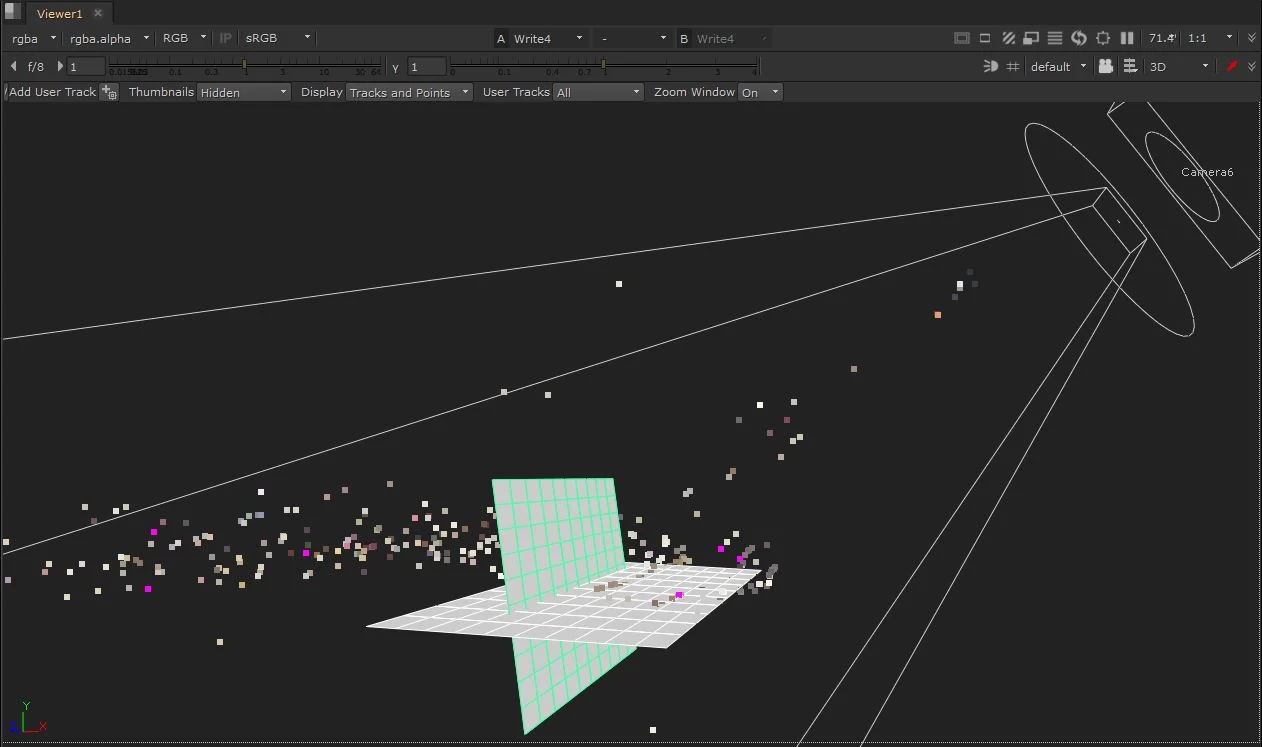Adjust the gain slider
Viewport: 1262px width, 747px height.
click(x=244, y=66)
